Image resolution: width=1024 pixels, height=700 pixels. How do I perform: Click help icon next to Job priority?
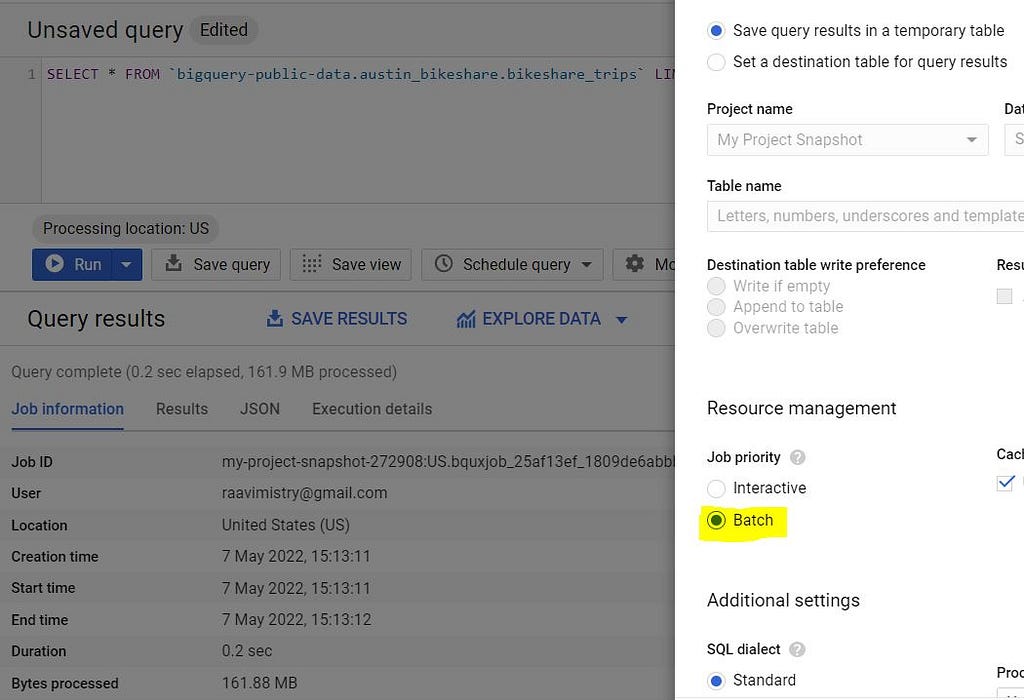(797, 457)
